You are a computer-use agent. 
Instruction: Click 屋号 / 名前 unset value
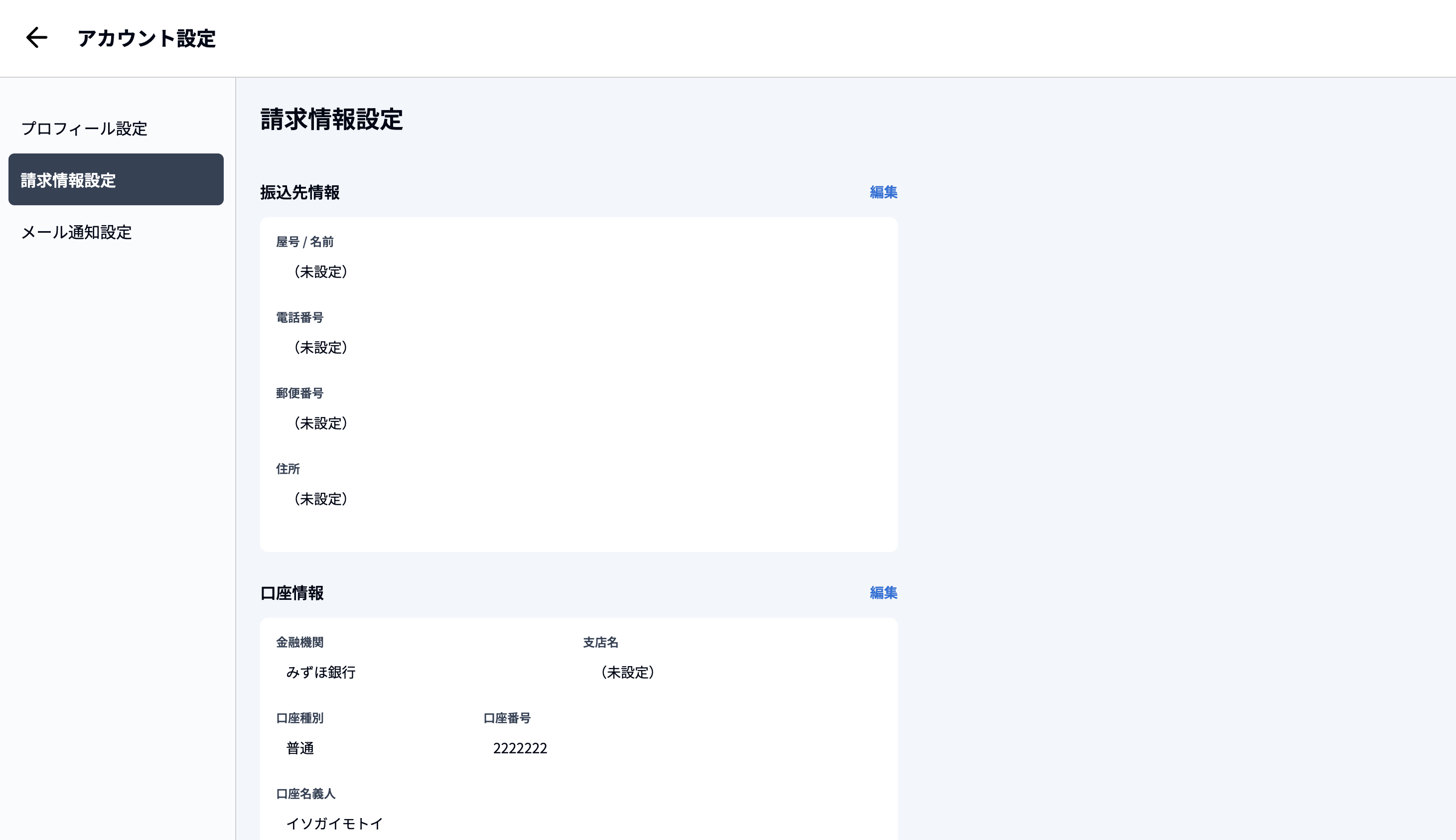320,272
